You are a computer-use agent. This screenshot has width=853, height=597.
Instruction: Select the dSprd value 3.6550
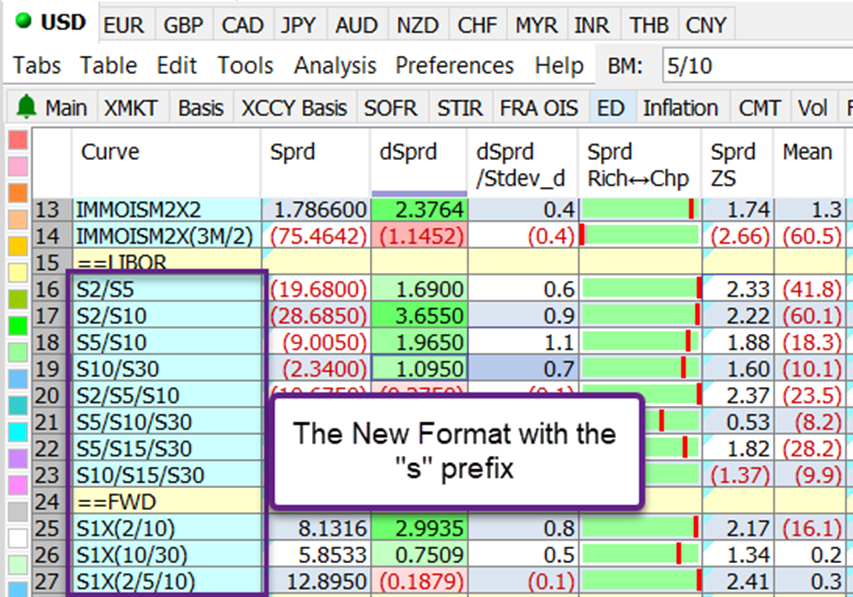[x=419, y=316]
